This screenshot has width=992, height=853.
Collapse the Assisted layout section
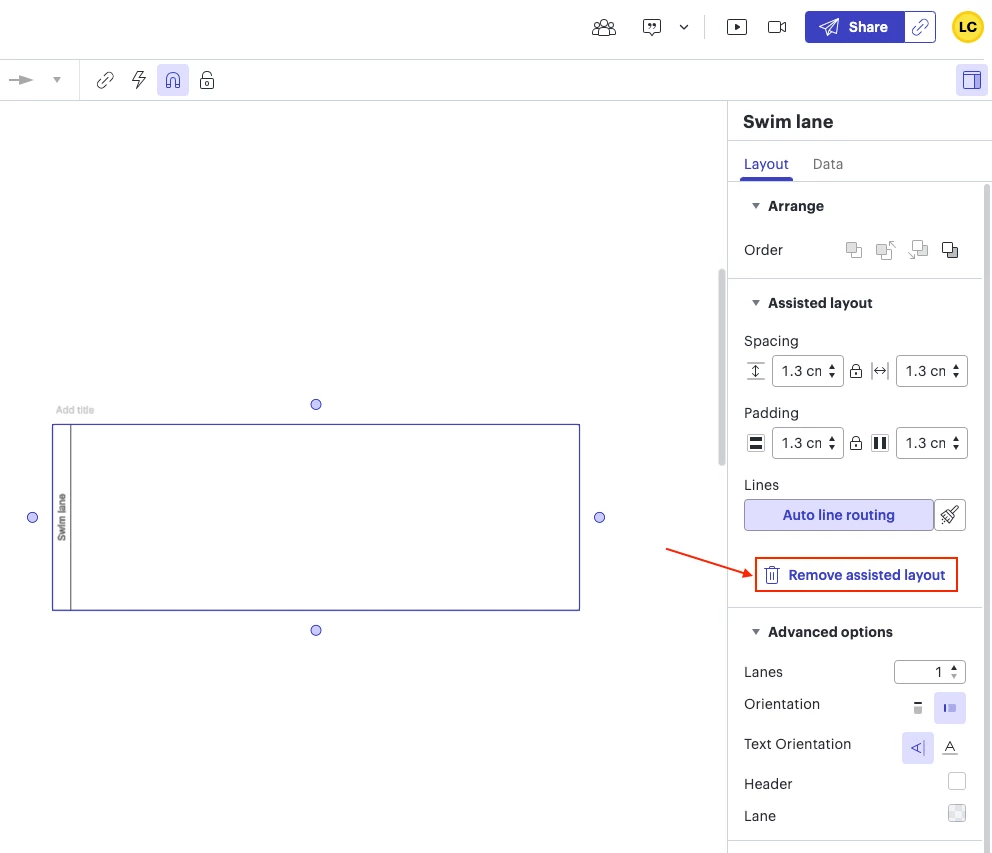coord(755,303)
